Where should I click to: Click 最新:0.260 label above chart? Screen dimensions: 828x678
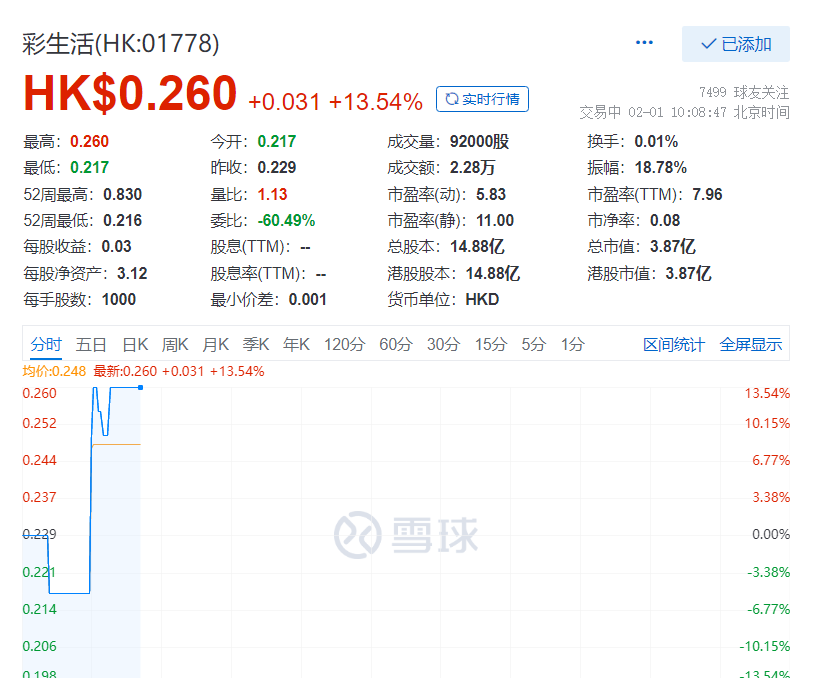click(x=125, y=371)
